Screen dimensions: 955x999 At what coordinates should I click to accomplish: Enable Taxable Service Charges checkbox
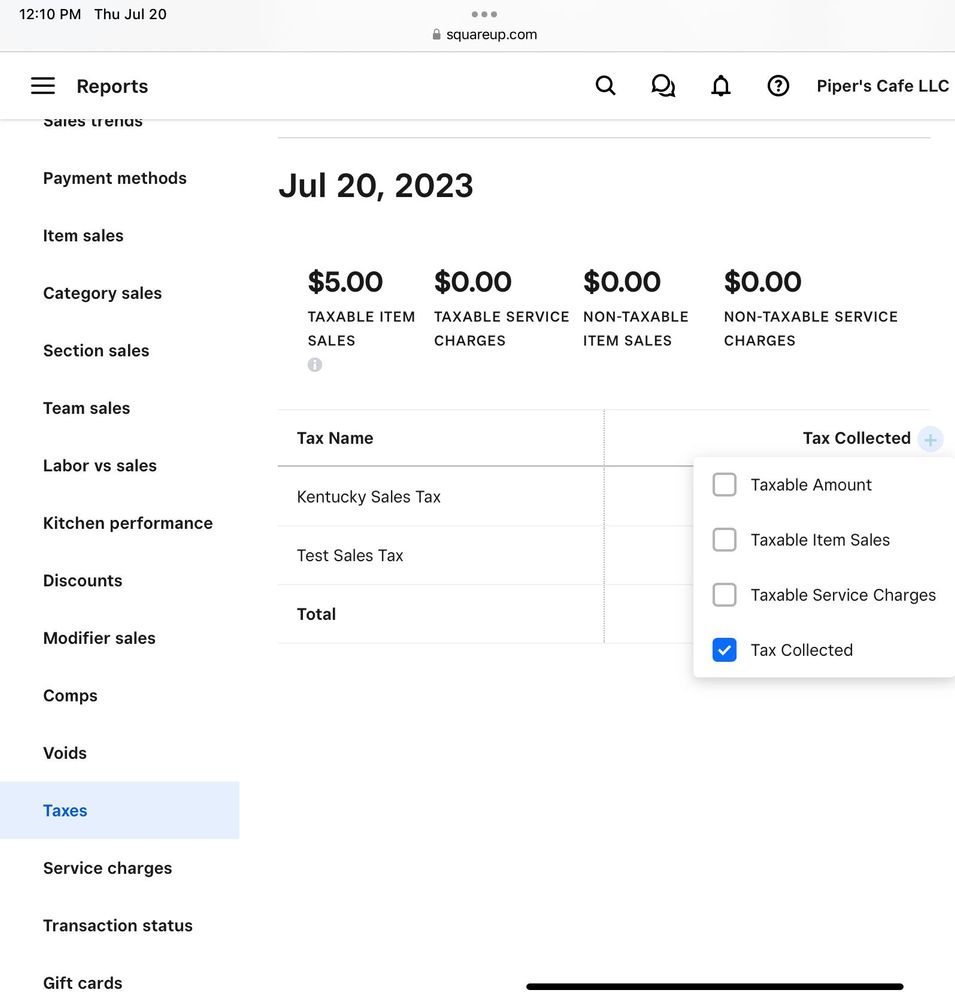(724, 595)
